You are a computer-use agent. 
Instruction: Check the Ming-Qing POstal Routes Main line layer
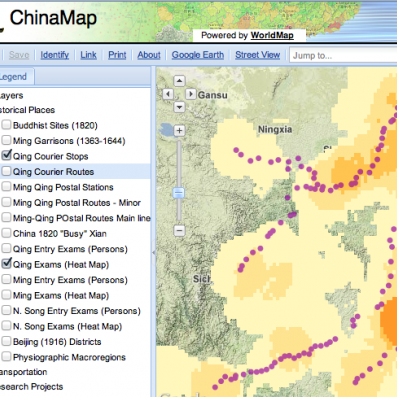click(6, 218)
